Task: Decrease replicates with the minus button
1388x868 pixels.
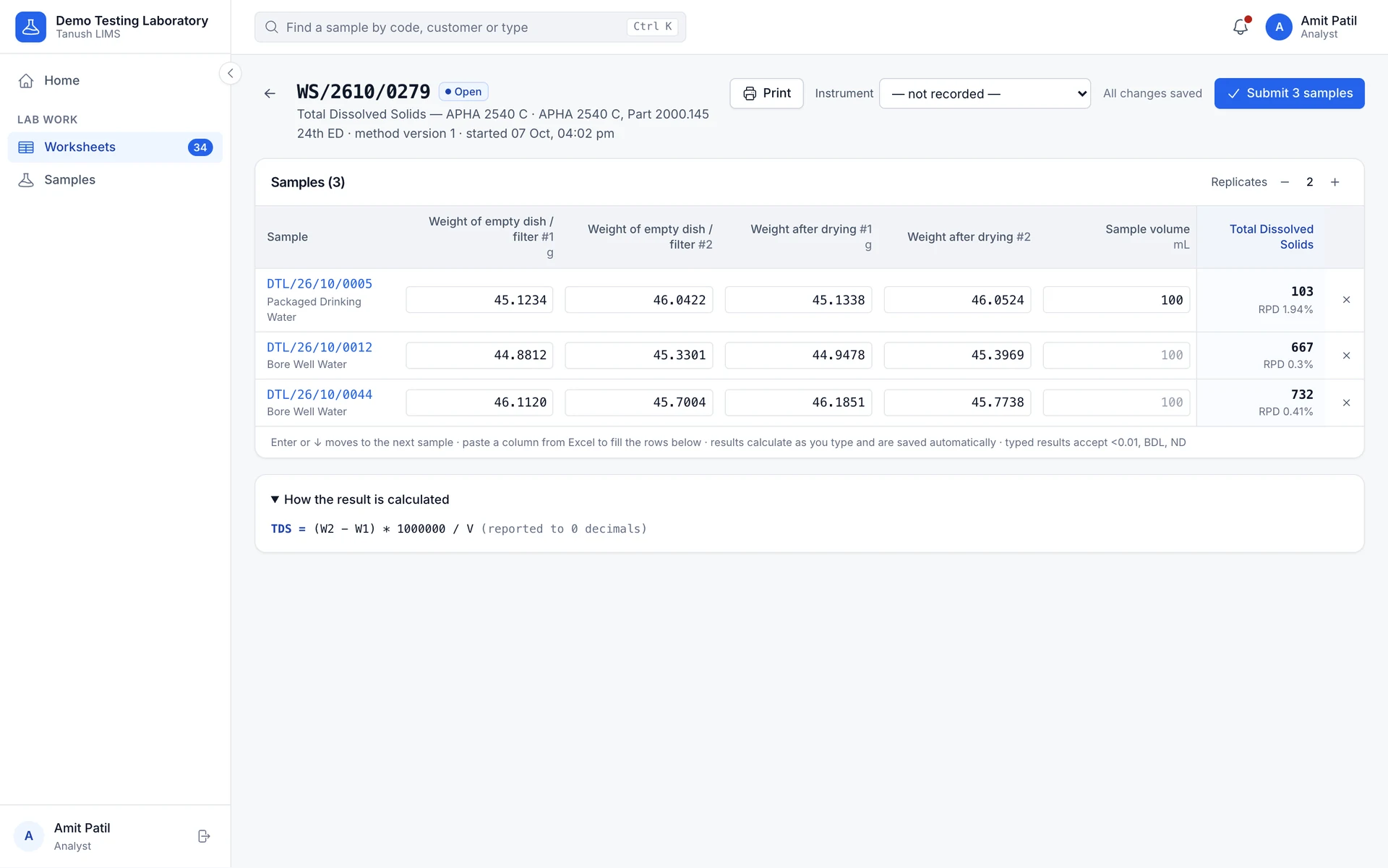Action: (1285, 182)
